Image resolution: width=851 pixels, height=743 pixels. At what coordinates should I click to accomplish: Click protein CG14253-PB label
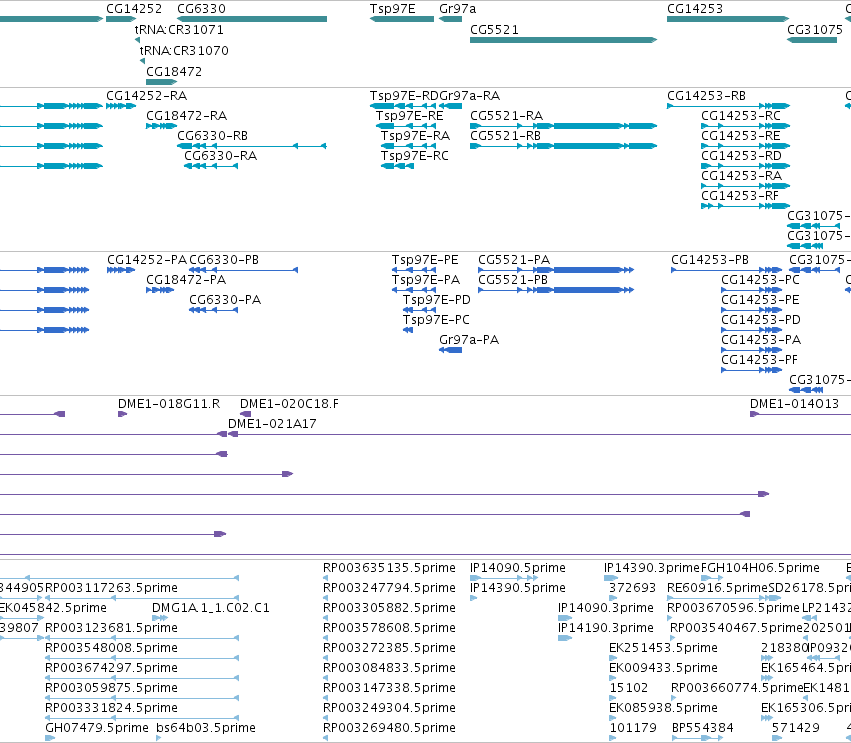(x=710, y=260)
